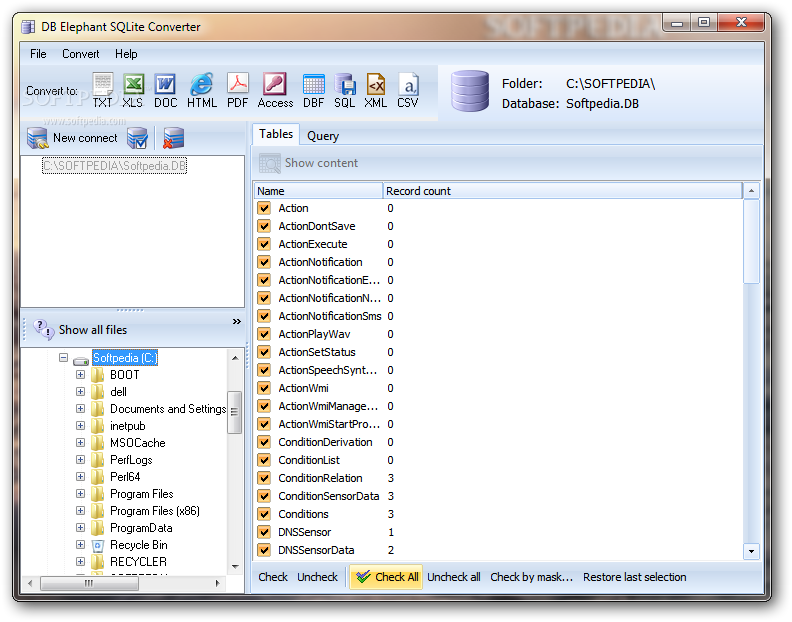Toggle the DNSSensor checkbox
Screen dimensions: 792x622
[x=264, y=532]
